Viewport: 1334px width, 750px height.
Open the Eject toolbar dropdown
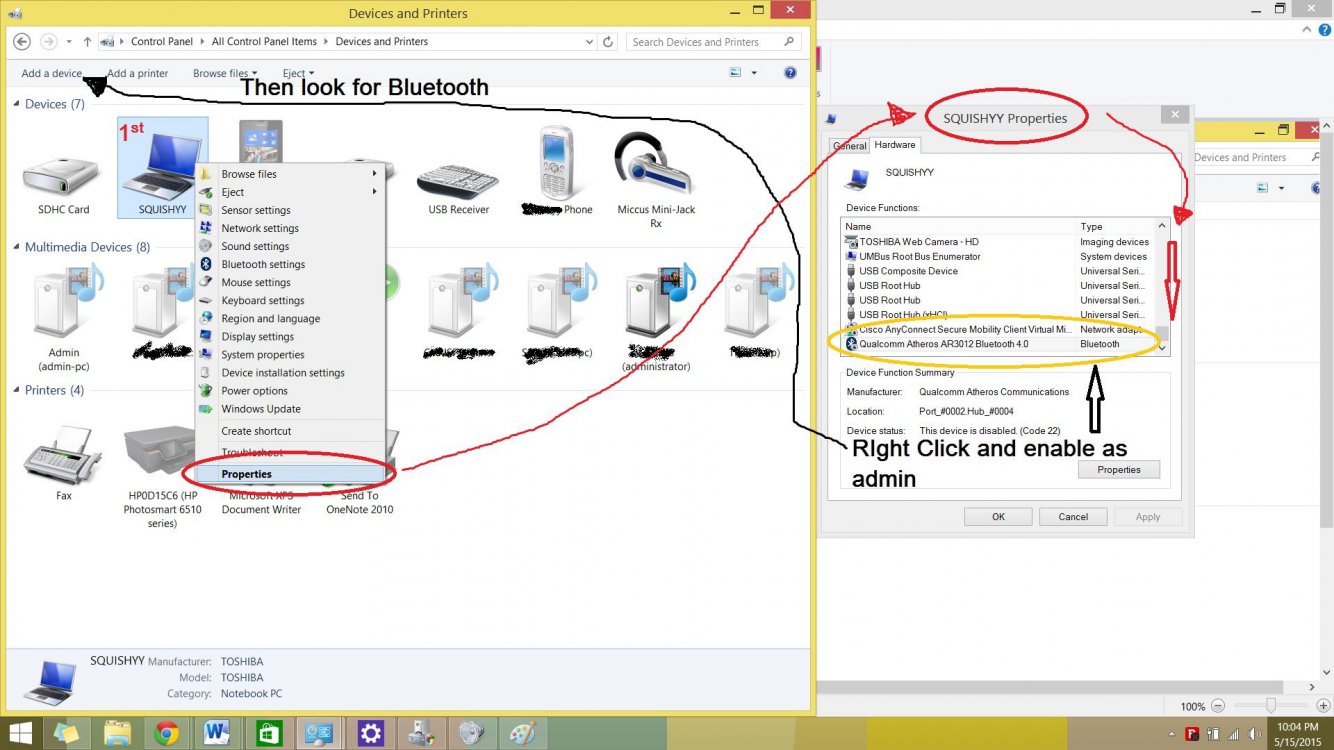pyautogui.click(x=298, y=73)
